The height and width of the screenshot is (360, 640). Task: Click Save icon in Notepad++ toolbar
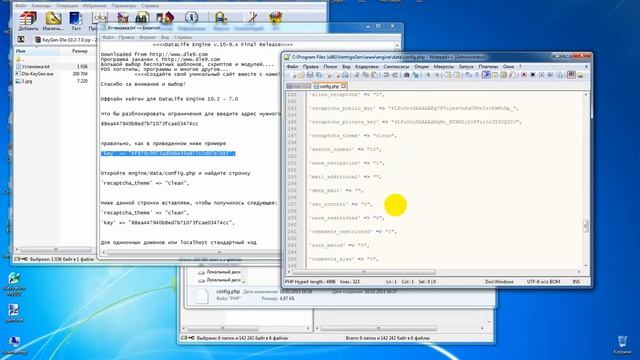coord(310,75)
